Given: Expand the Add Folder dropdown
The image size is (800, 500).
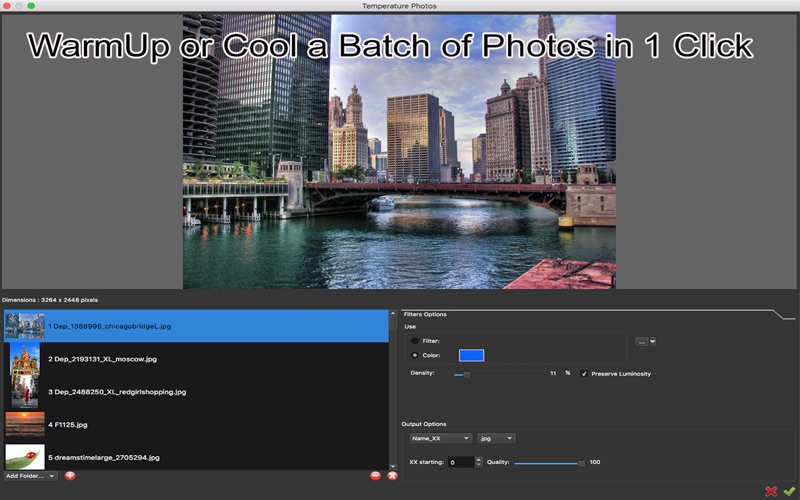Looking at the screenshot, I should (x=31, y=476).
